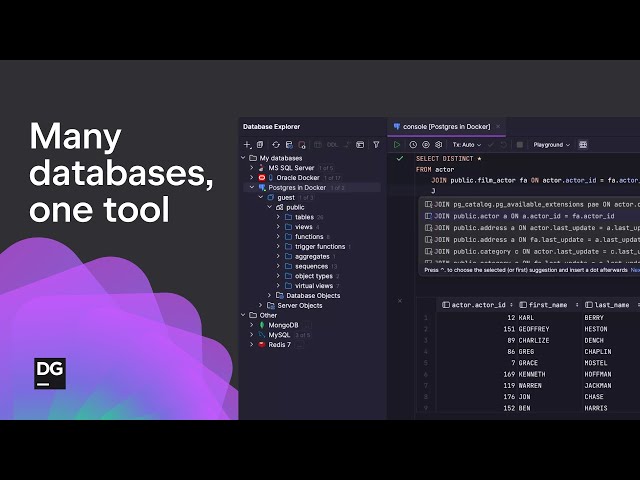The height and width of the screenshot is (480, 640).
Task: Expand the views folder
Action: [x=278, y=227]
